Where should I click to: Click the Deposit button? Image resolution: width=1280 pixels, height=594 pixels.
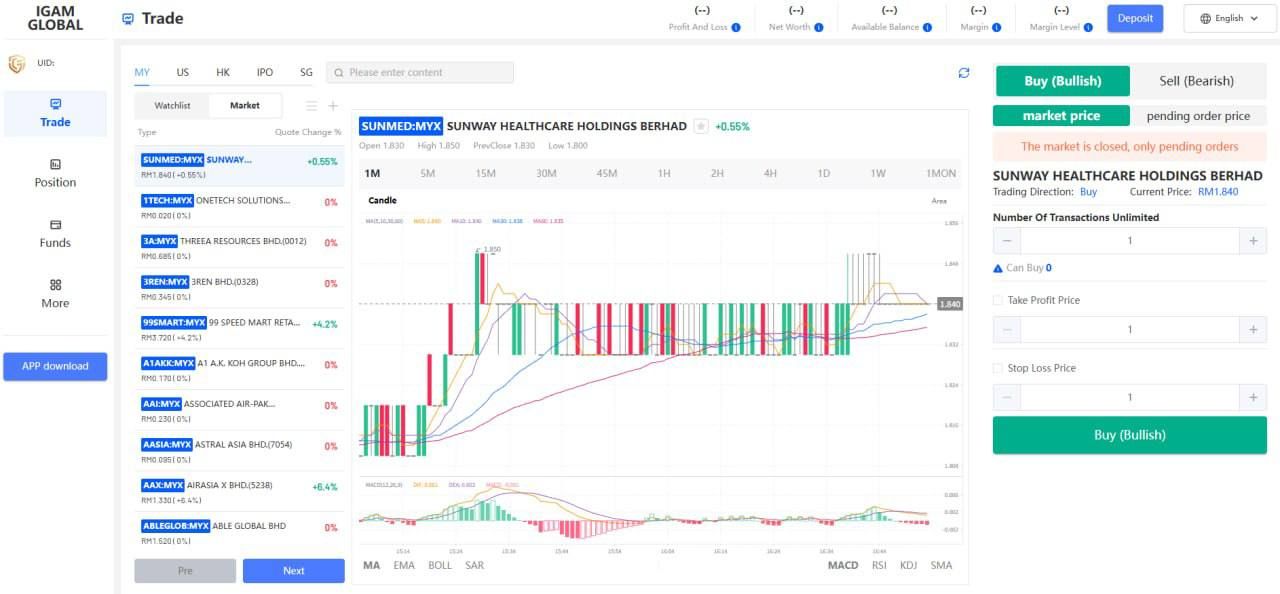pos(1134,18)
